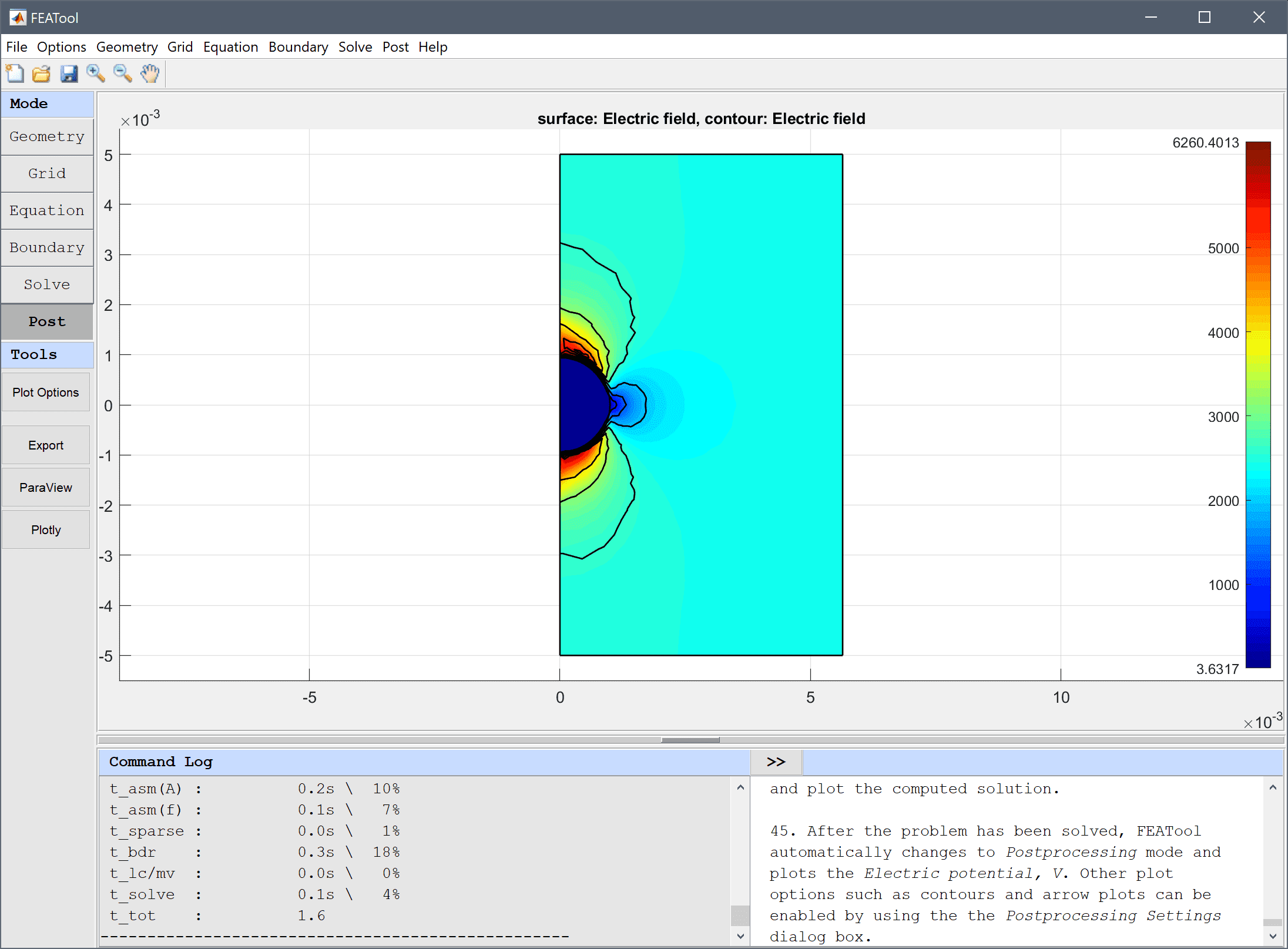Click the Plotly button

coord(46,529)
